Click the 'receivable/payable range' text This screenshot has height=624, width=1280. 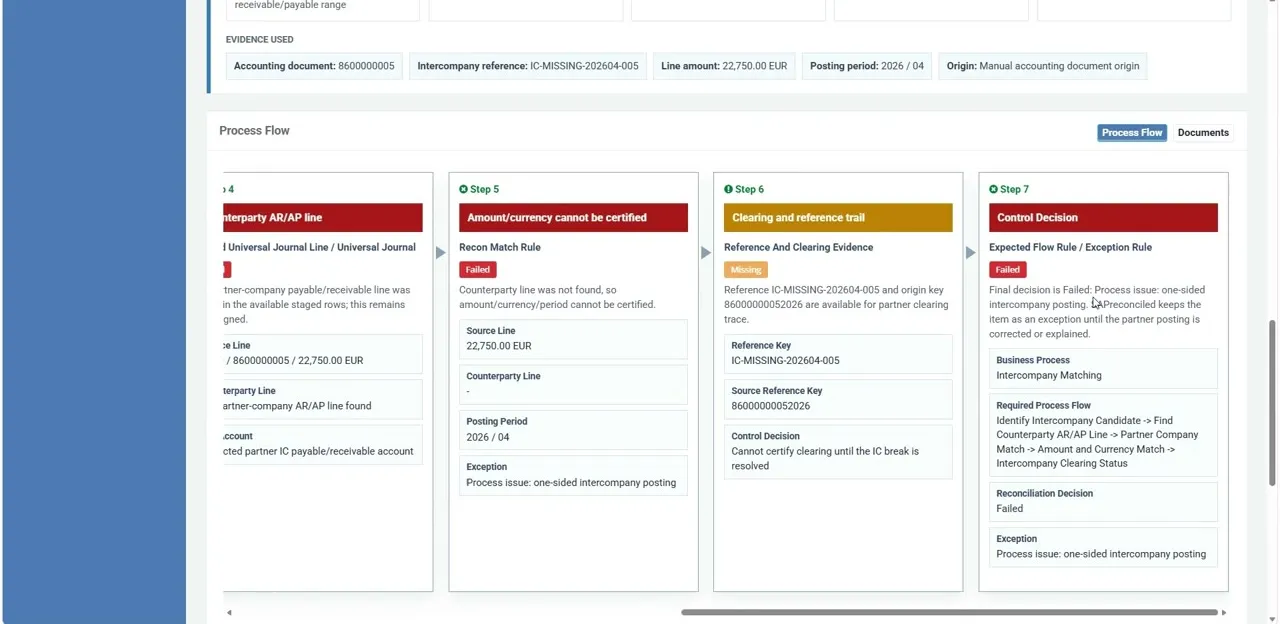[290, 5]
